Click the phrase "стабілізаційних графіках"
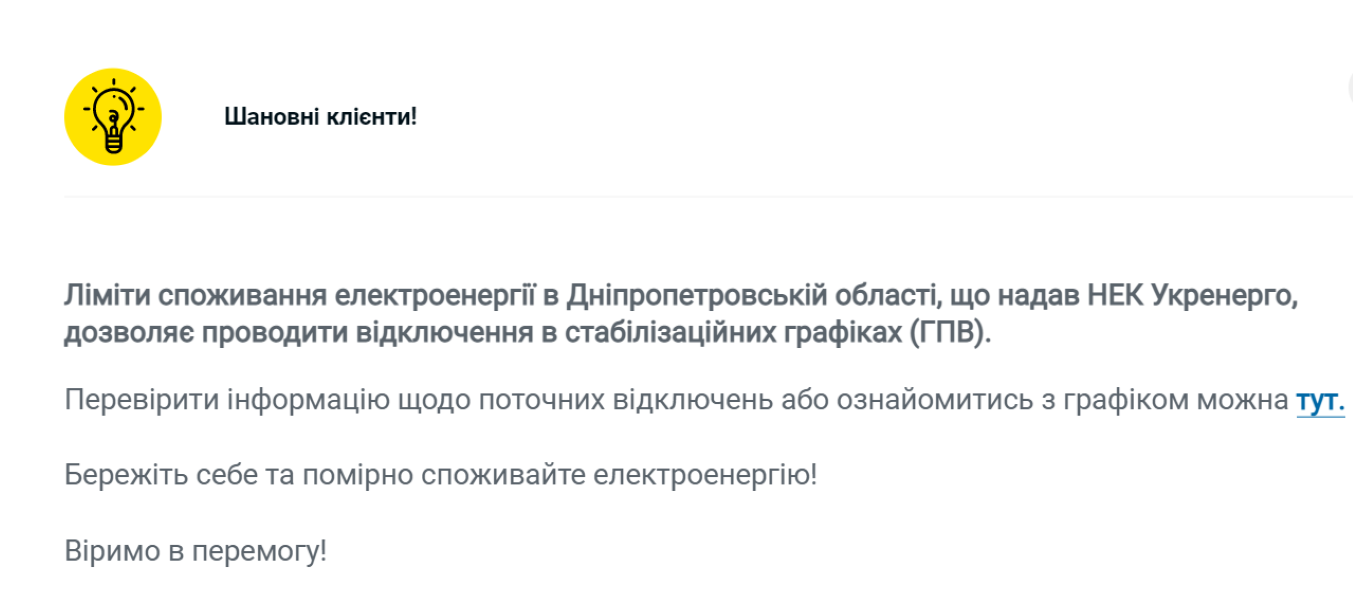The height and width of the screenshot is (600, 1353). [x=719, y=334]
